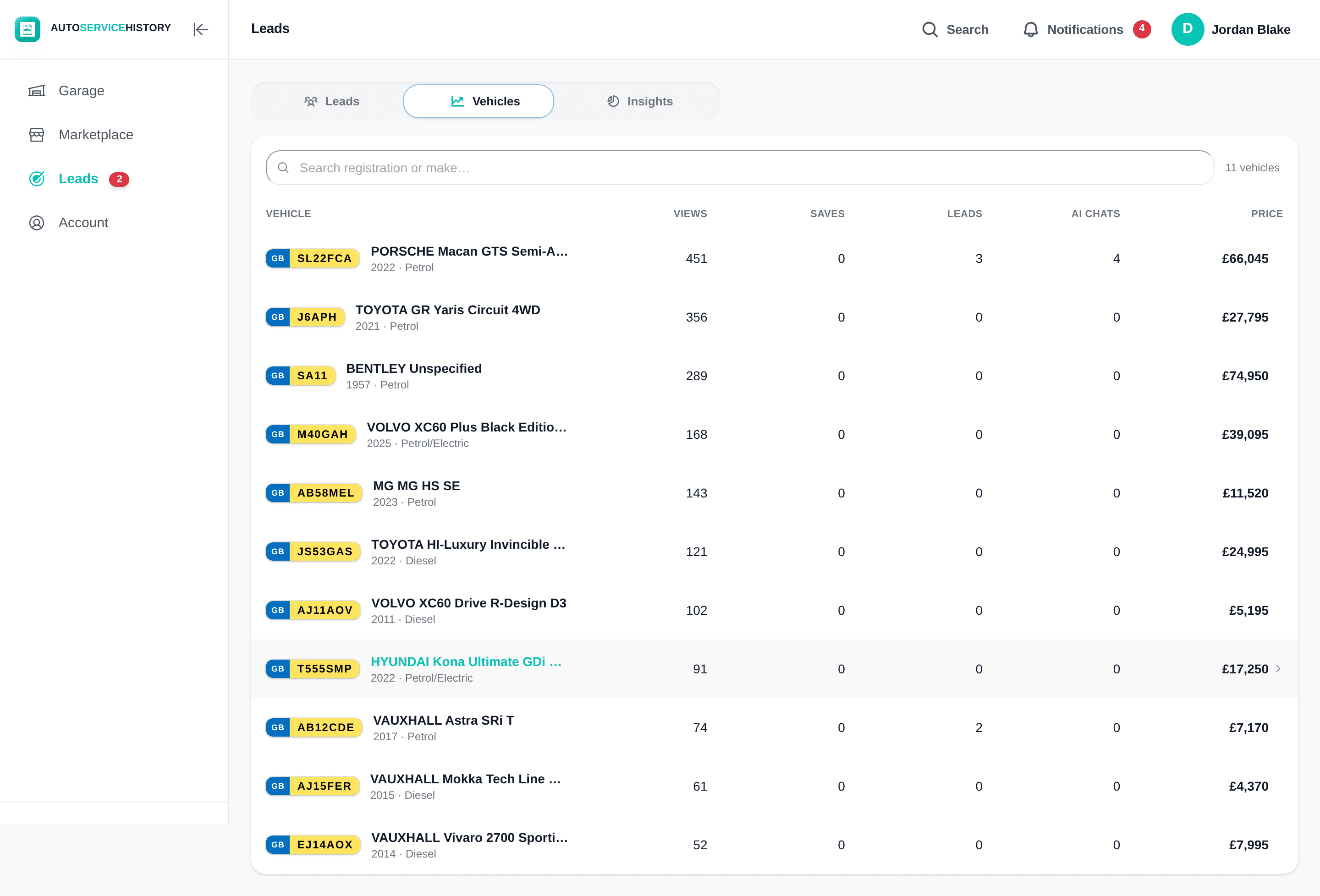Viewport: 1320px width, 896px height.
Task: Open the VAUXHALL Astra SRi T row
Action: point(774,727)
